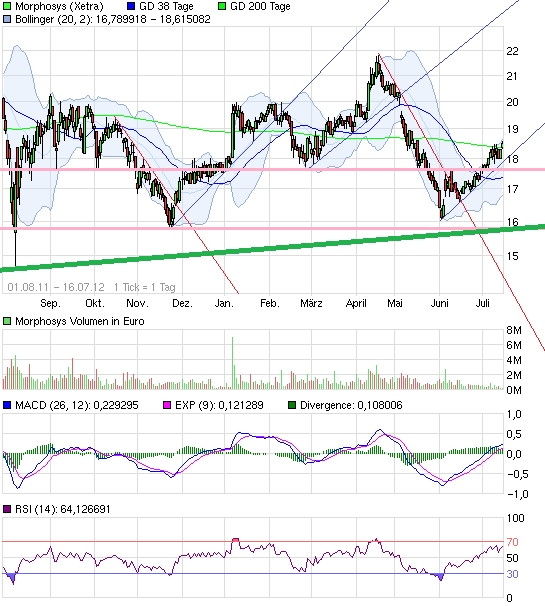Click the 'Jan.' month label

click(x=224, y=303)
